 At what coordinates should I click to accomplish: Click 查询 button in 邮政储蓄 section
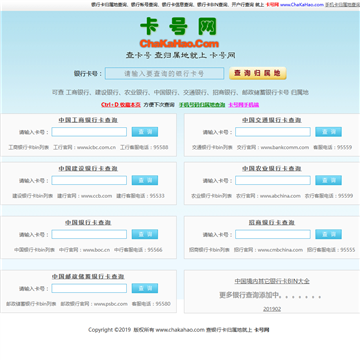[145, 289]
